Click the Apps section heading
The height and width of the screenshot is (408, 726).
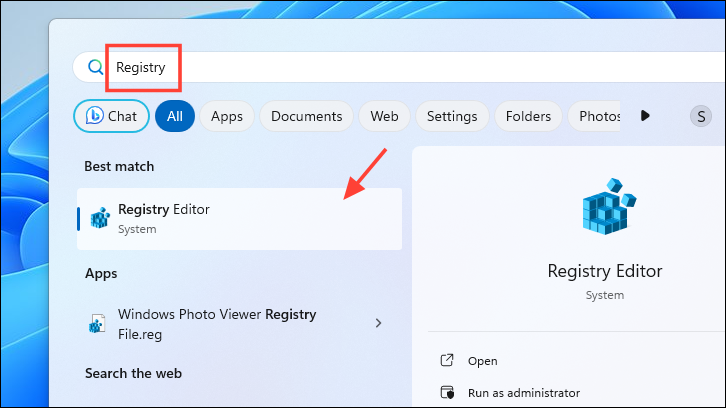click(101, 274)
